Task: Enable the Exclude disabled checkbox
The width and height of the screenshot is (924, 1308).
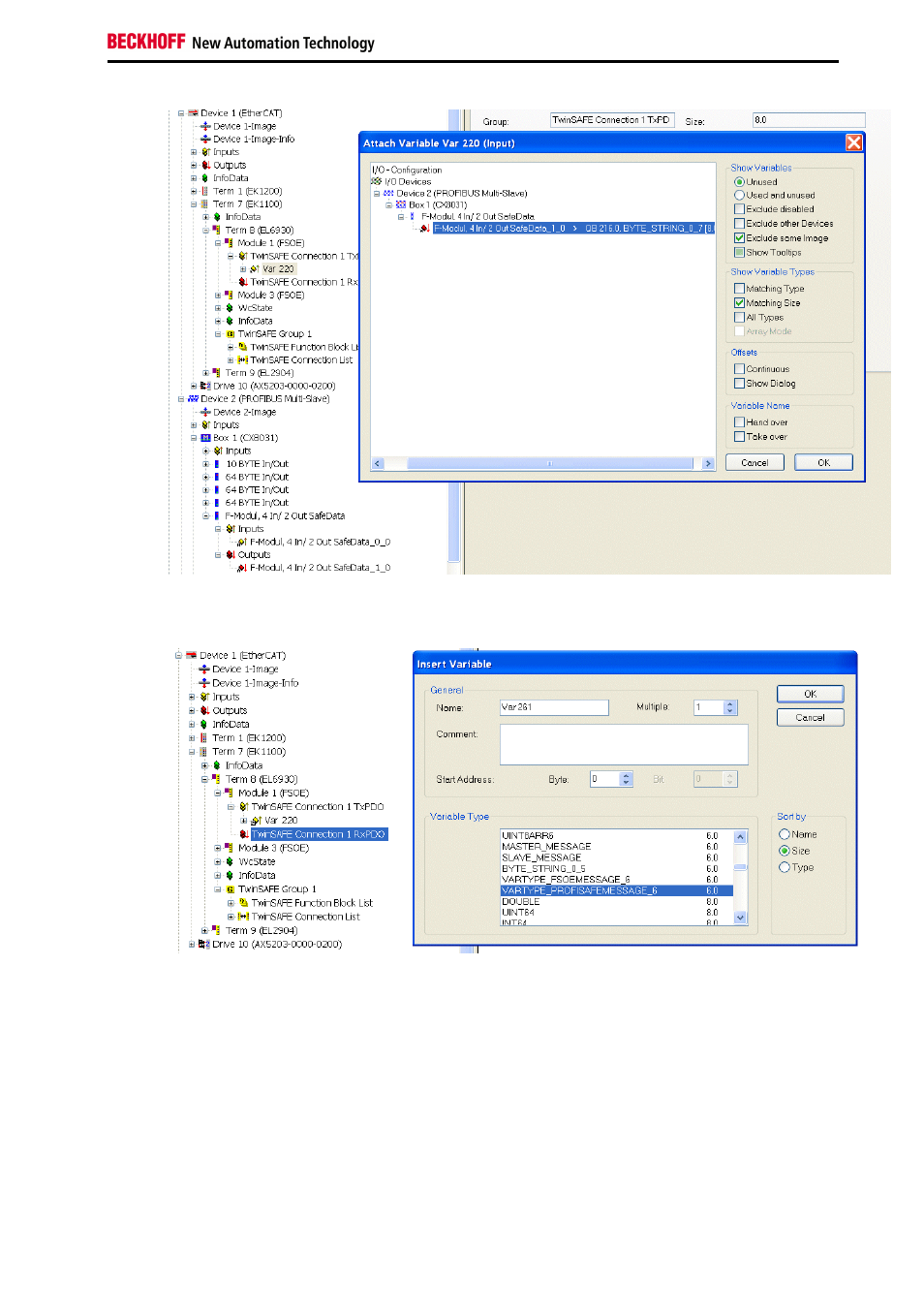Action: [x=739, y=209]
